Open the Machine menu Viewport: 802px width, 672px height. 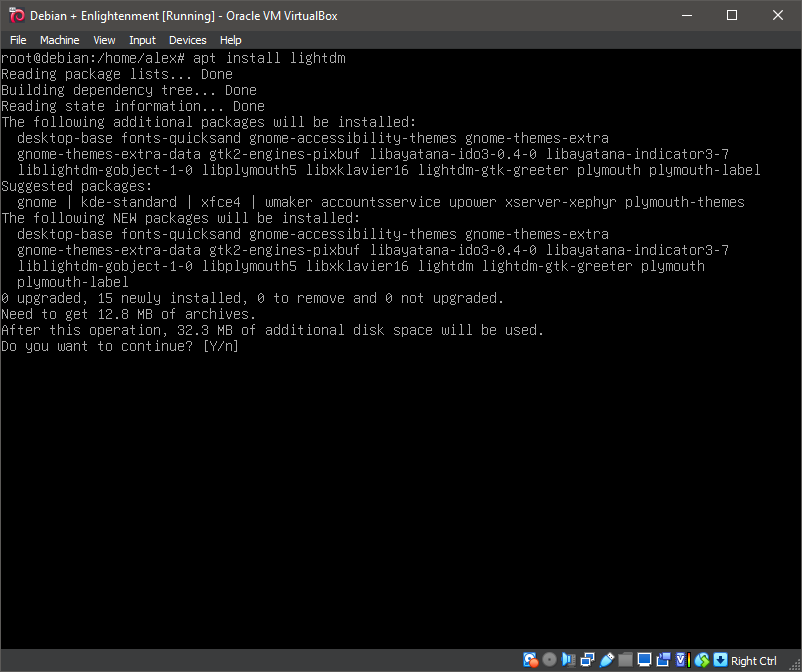tap(59, 40)
